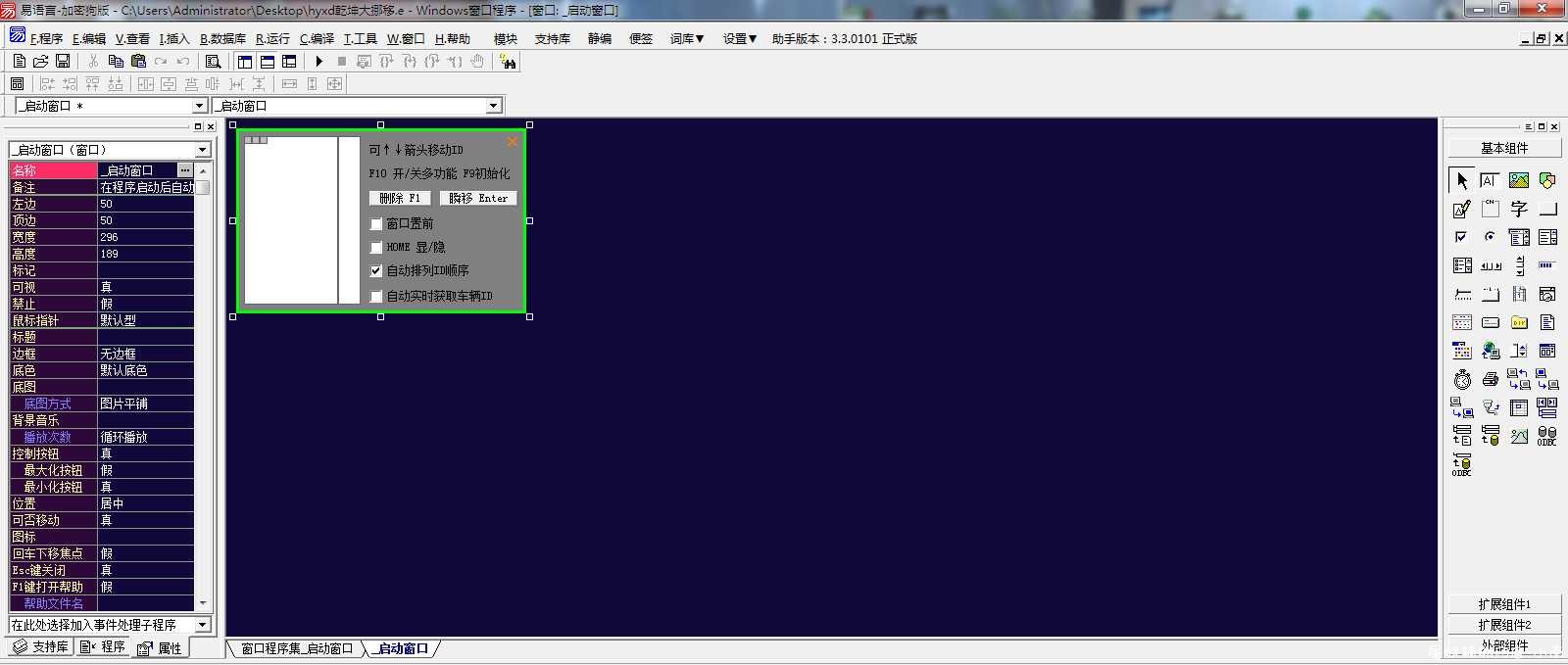Expand the _启动窗口（窗口） object dropdown

point(203,150)
